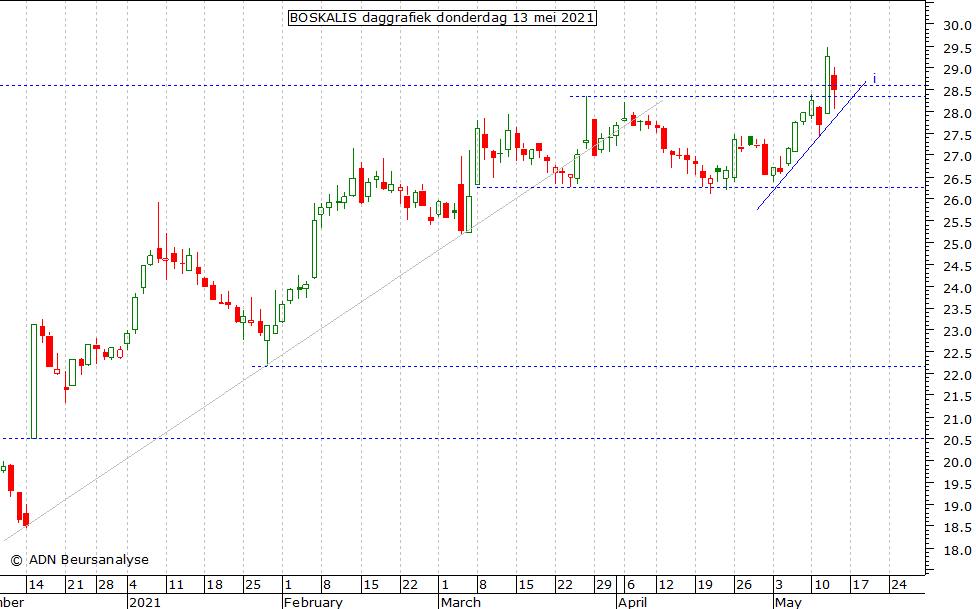Viewport: 976px width, 609px height.
Task: Click the highest green candle near 29.5
Action: tap(827, 84)
